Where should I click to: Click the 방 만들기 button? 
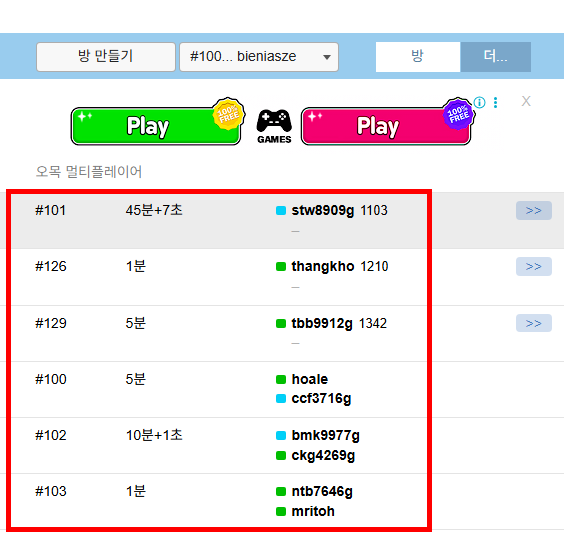pyautogui.click(x=106, y=57)
